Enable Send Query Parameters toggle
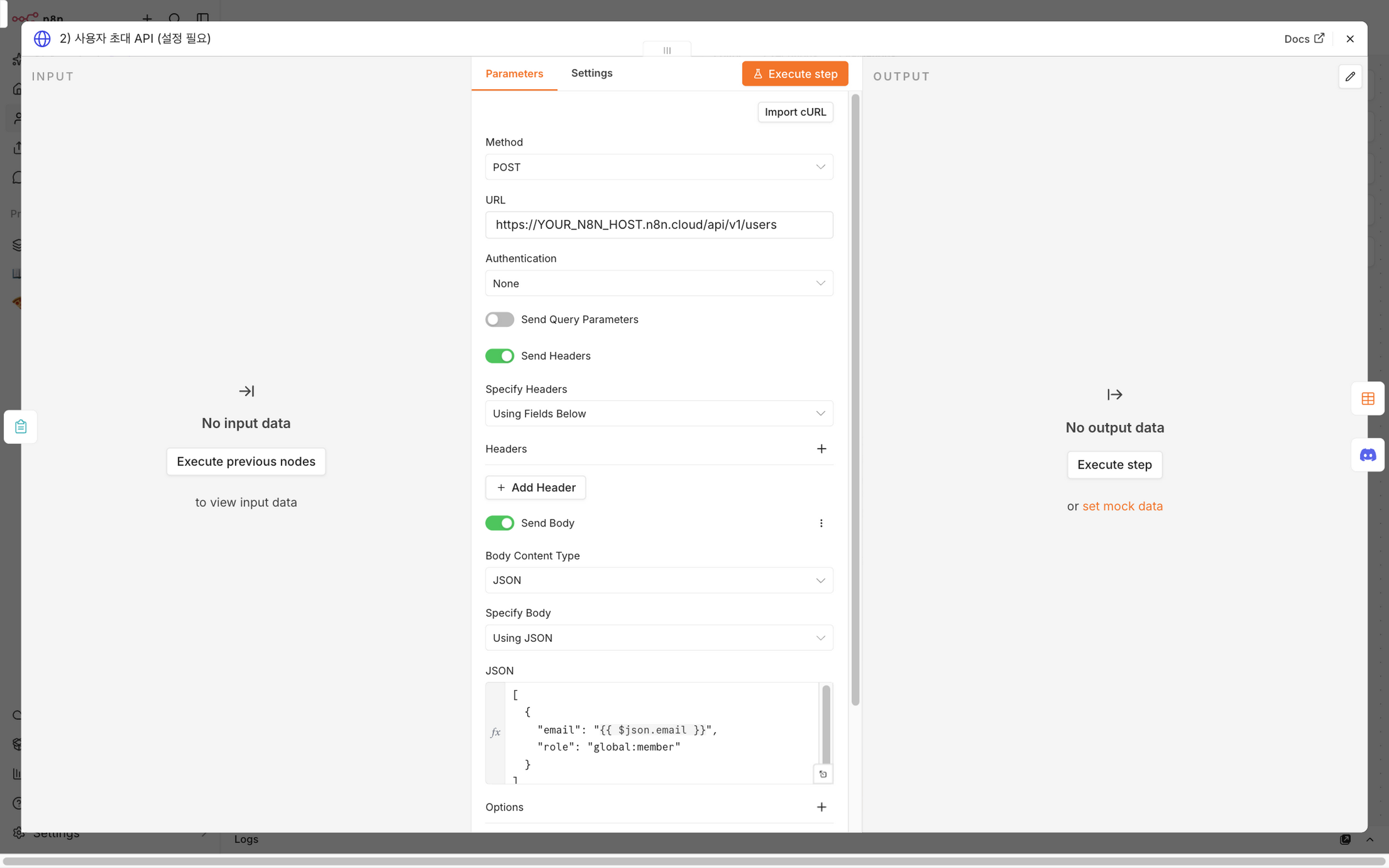This screenshot has width=1389, height=868. 499,319
